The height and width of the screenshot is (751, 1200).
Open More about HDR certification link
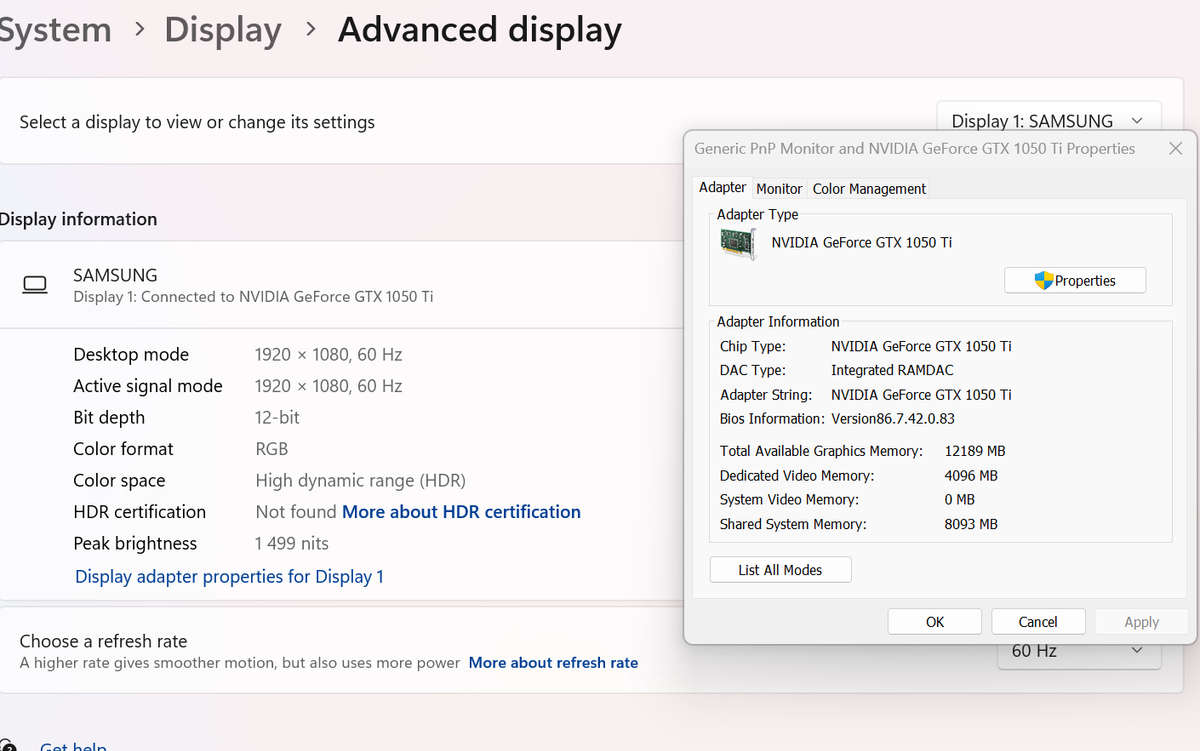point(461,512)
